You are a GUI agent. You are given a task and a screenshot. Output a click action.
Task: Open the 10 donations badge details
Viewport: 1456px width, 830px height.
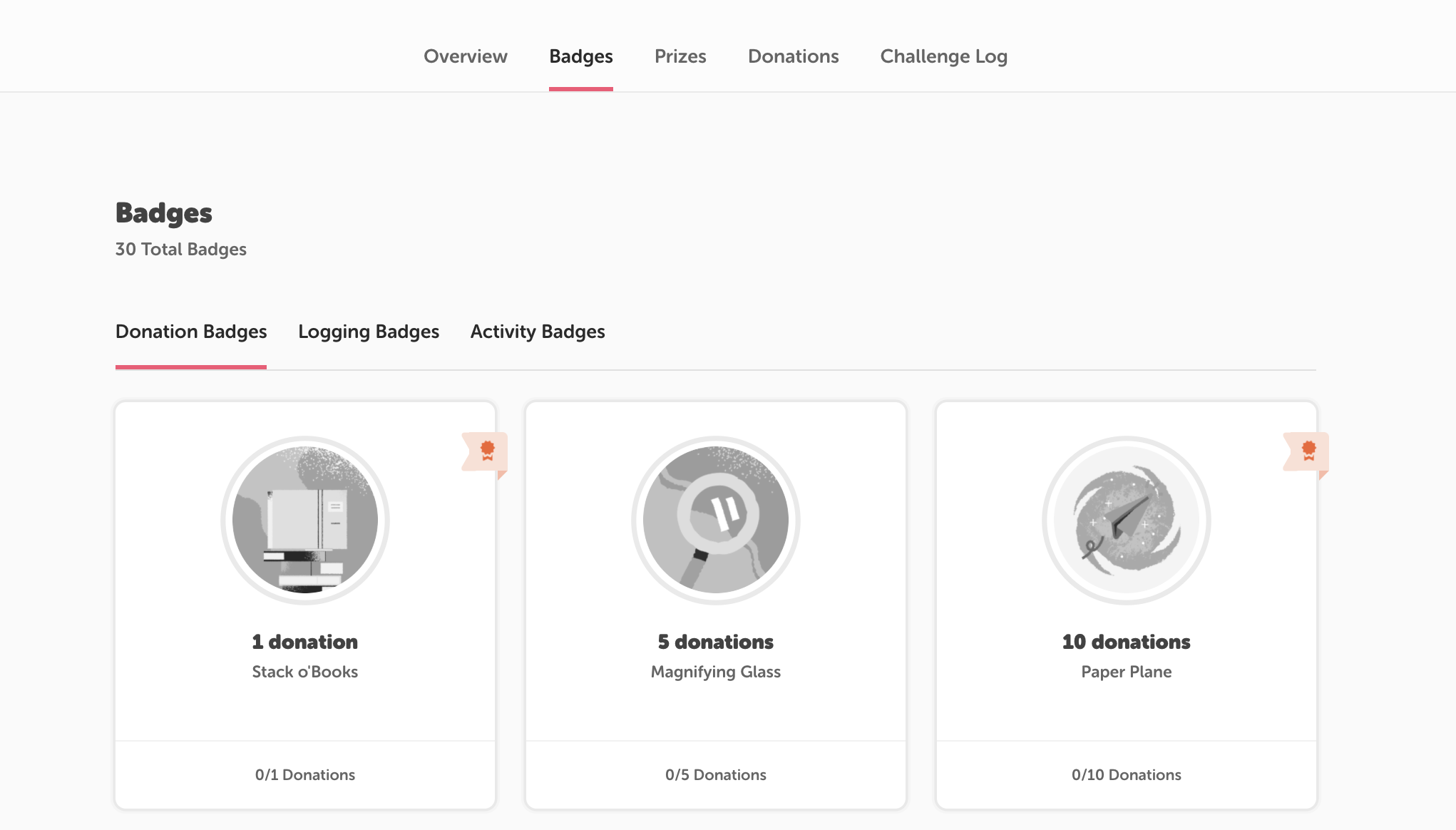pyautogui.click(x=1125, y=641)
